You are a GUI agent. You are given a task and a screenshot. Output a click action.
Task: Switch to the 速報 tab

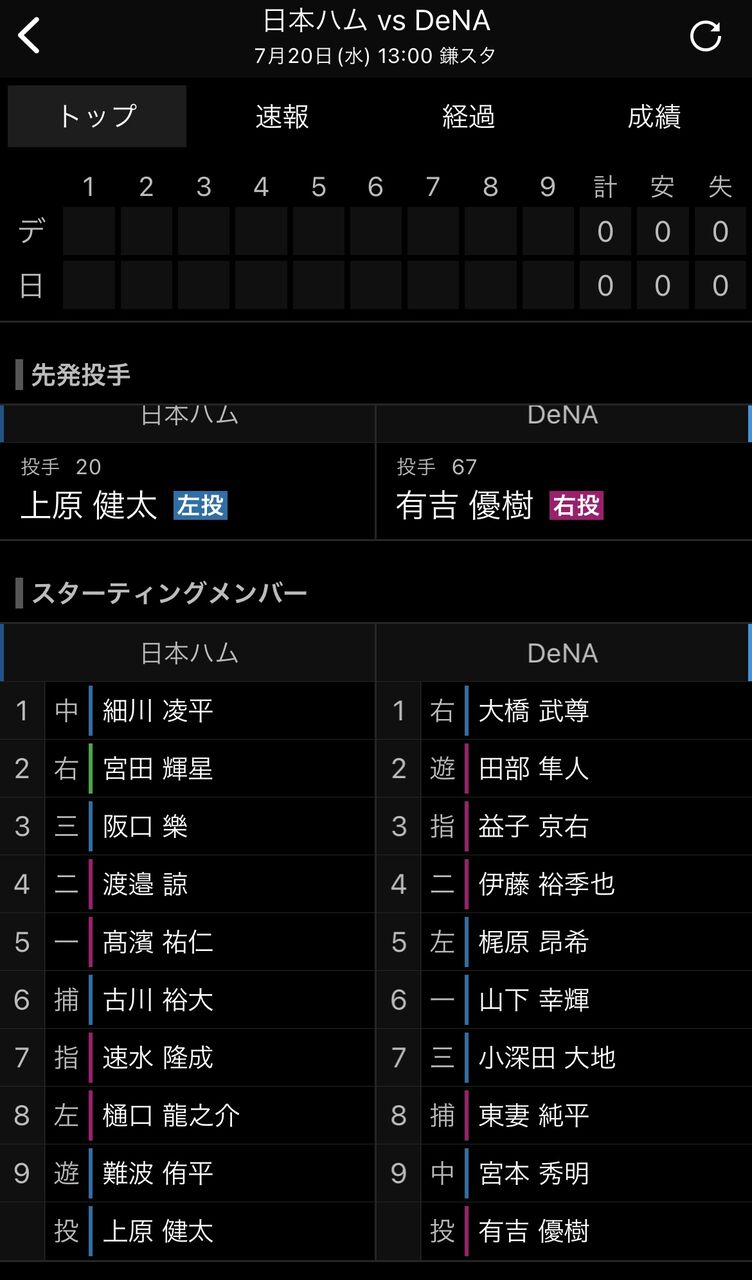click(x=282, y=117)
